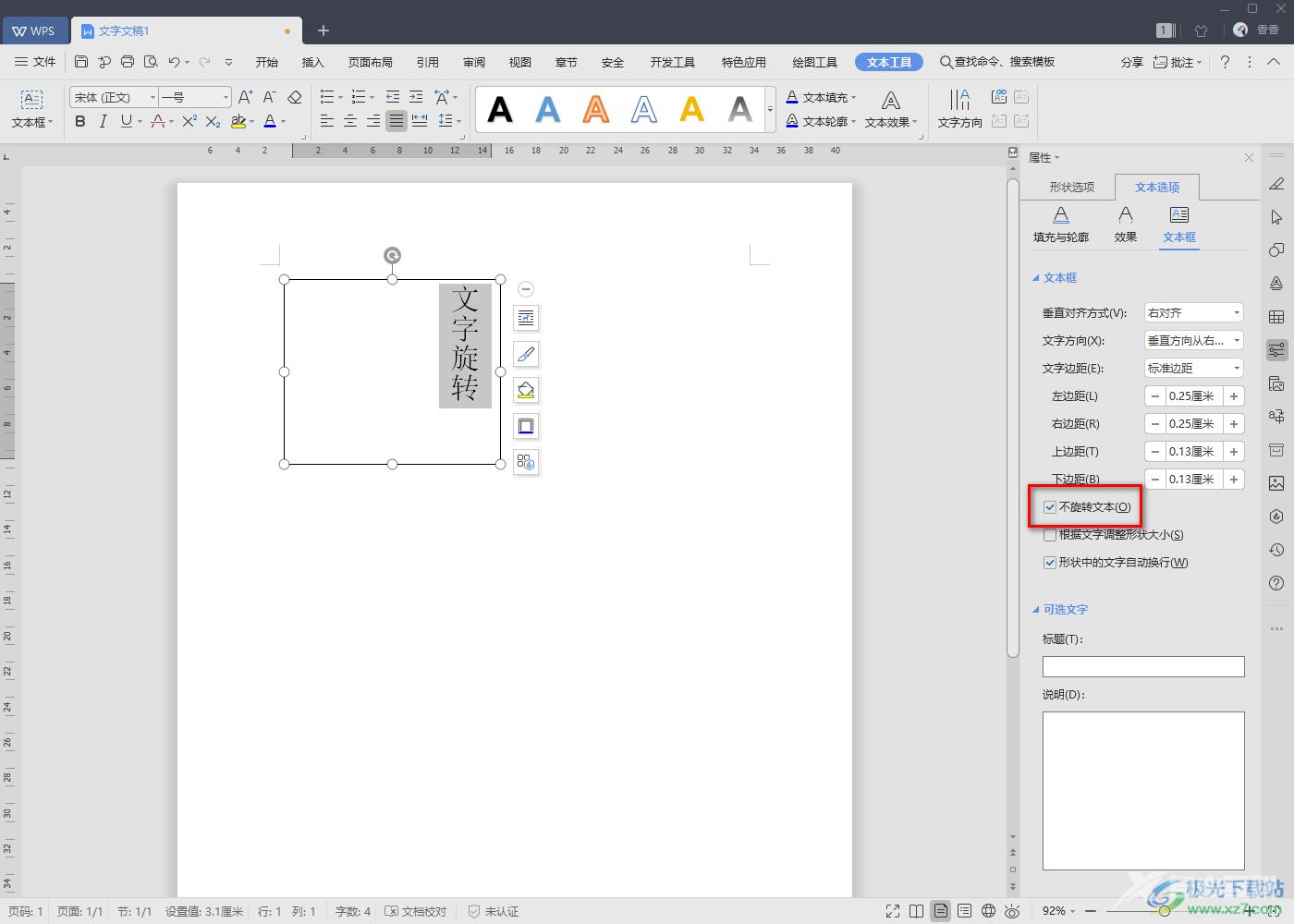Center align text in ribbon
Viewport: 1294px width, 924px height.
click(350, 121)
